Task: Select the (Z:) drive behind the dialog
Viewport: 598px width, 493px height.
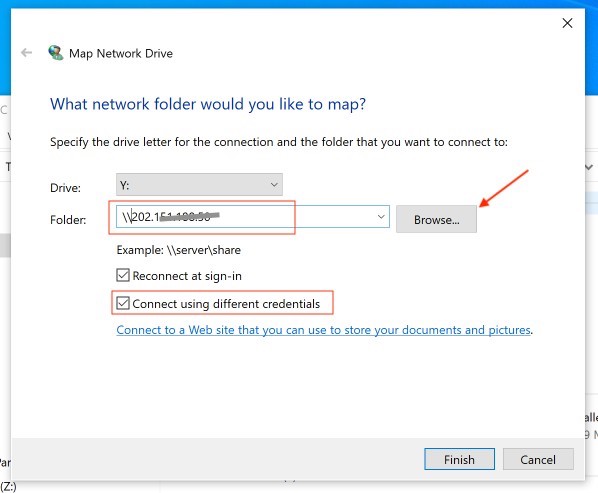Action: click(x=8, y=486)
